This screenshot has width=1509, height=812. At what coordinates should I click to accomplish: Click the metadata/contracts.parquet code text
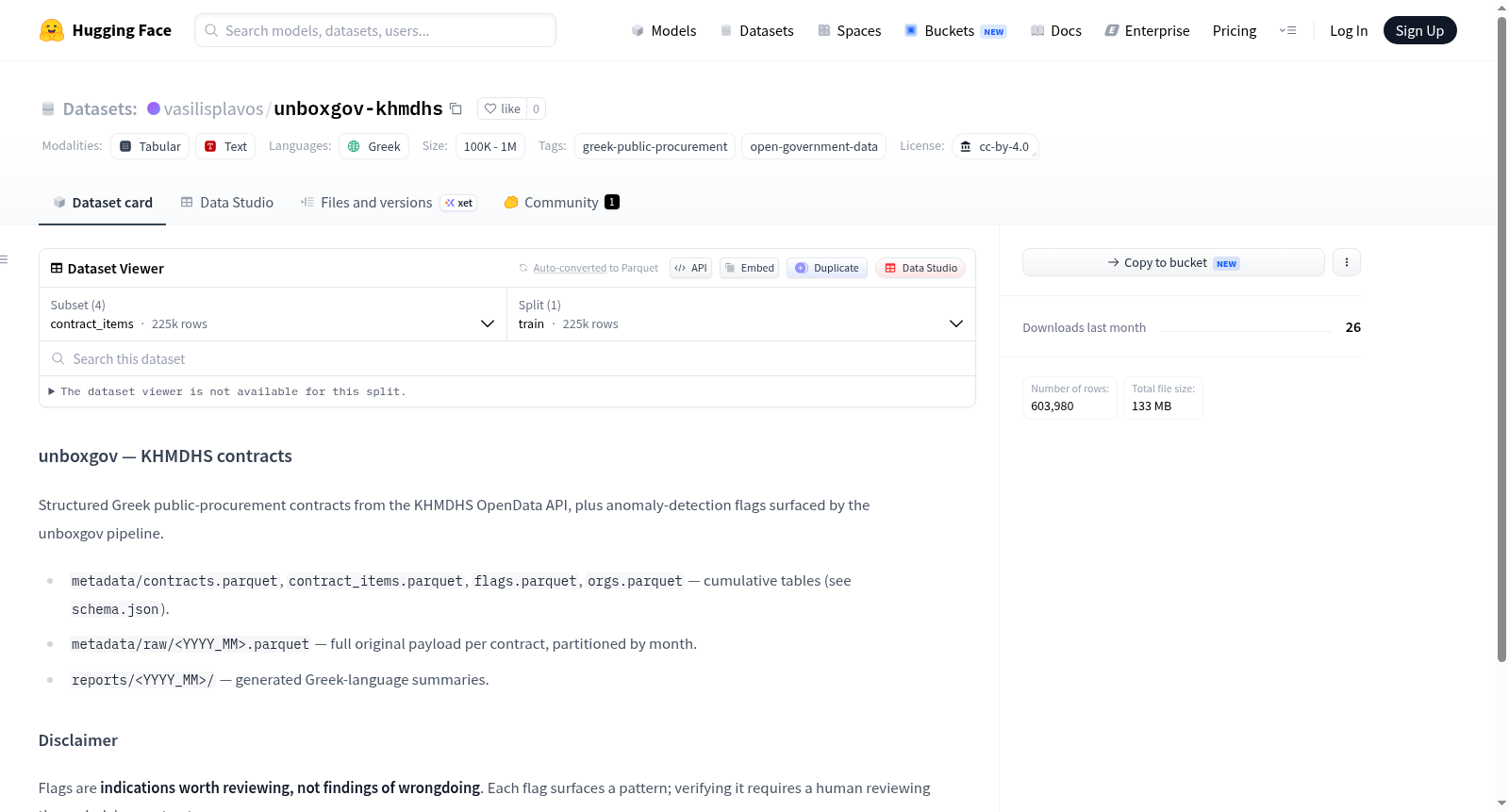point(174,581)
